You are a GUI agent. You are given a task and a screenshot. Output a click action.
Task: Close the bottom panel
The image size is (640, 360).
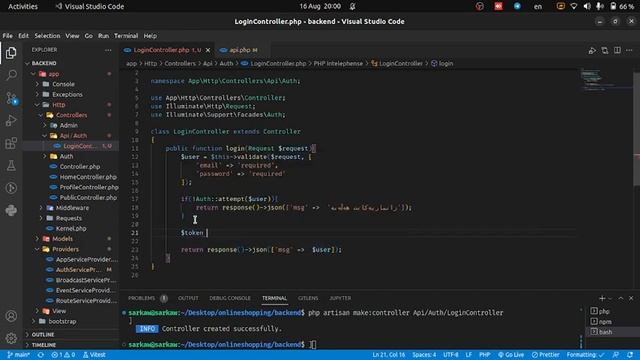pyautogui.click(x=631, y=298)
